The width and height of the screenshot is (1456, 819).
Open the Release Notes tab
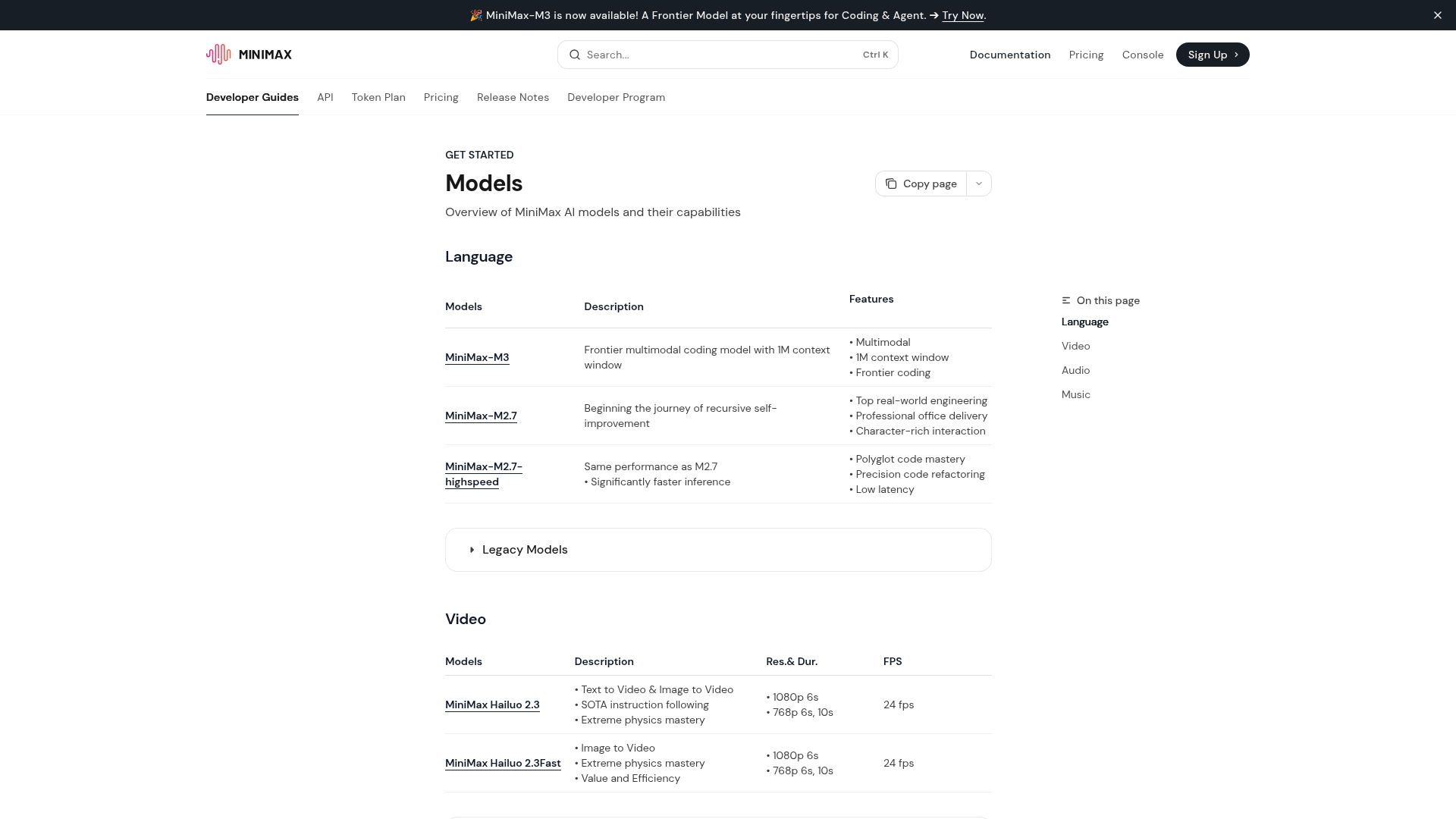[513, 97]
